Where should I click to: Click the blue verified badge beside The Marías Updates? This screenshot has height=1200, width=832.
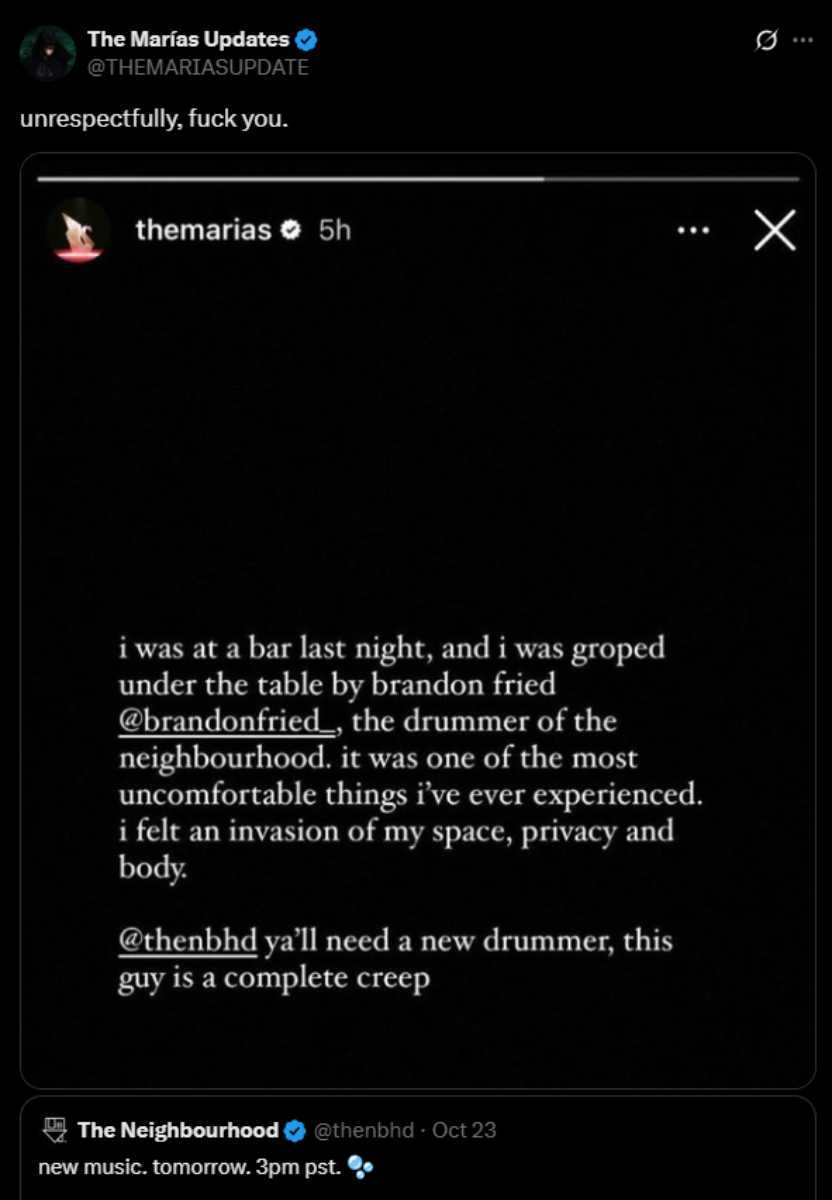(x=308, y=41)
